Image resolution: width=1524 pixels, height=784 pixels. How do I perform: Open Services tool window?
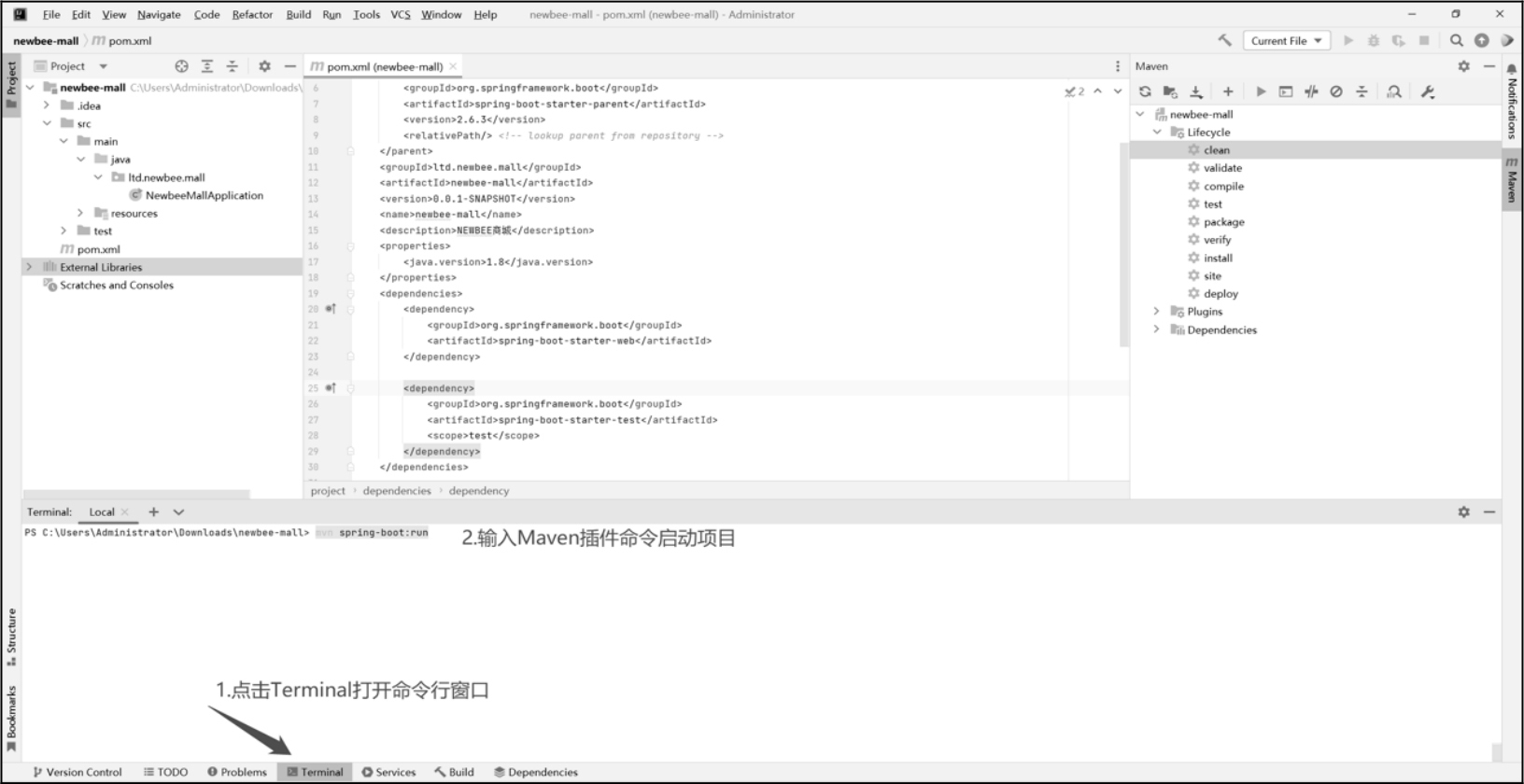(x=388, y=772)
